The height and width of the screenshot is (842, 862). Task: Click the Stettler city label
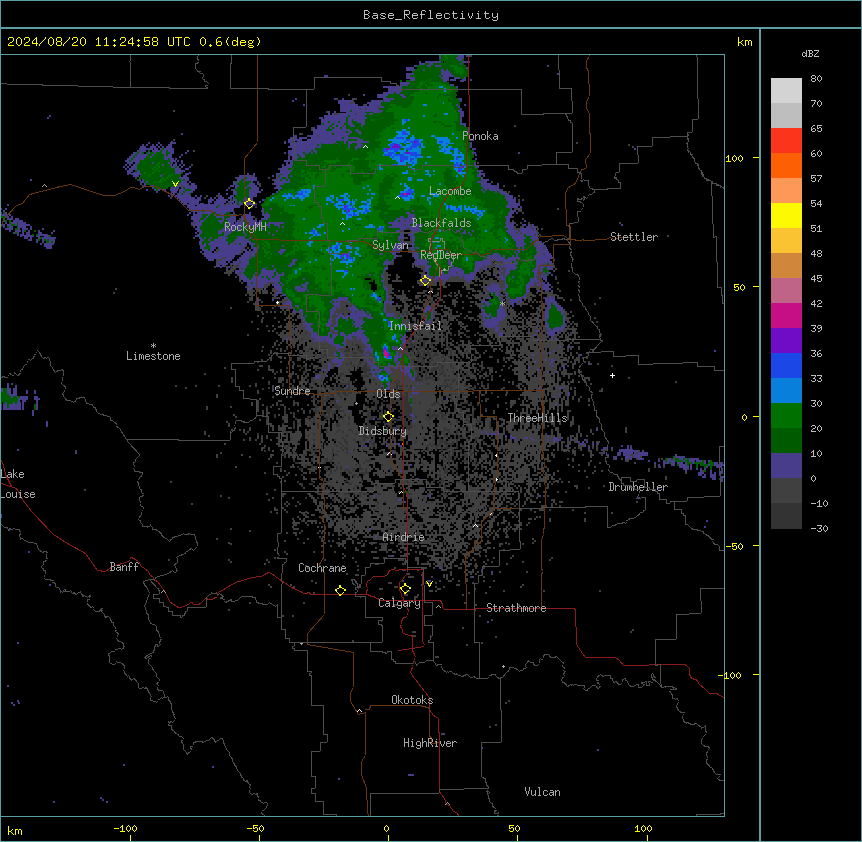tap(634, 237)
